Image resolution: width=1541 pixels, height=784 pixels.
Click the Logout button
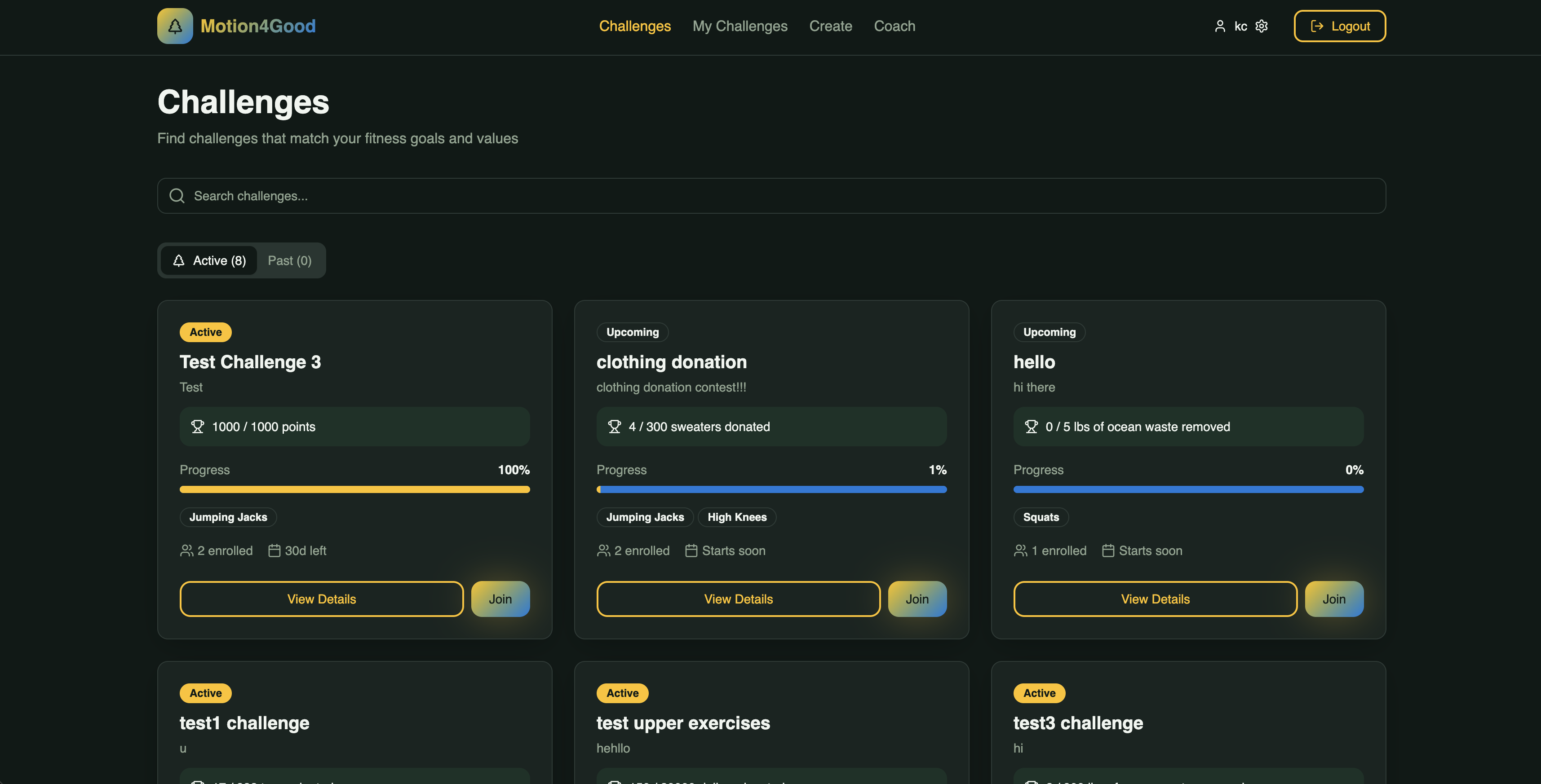[1339, 26]
